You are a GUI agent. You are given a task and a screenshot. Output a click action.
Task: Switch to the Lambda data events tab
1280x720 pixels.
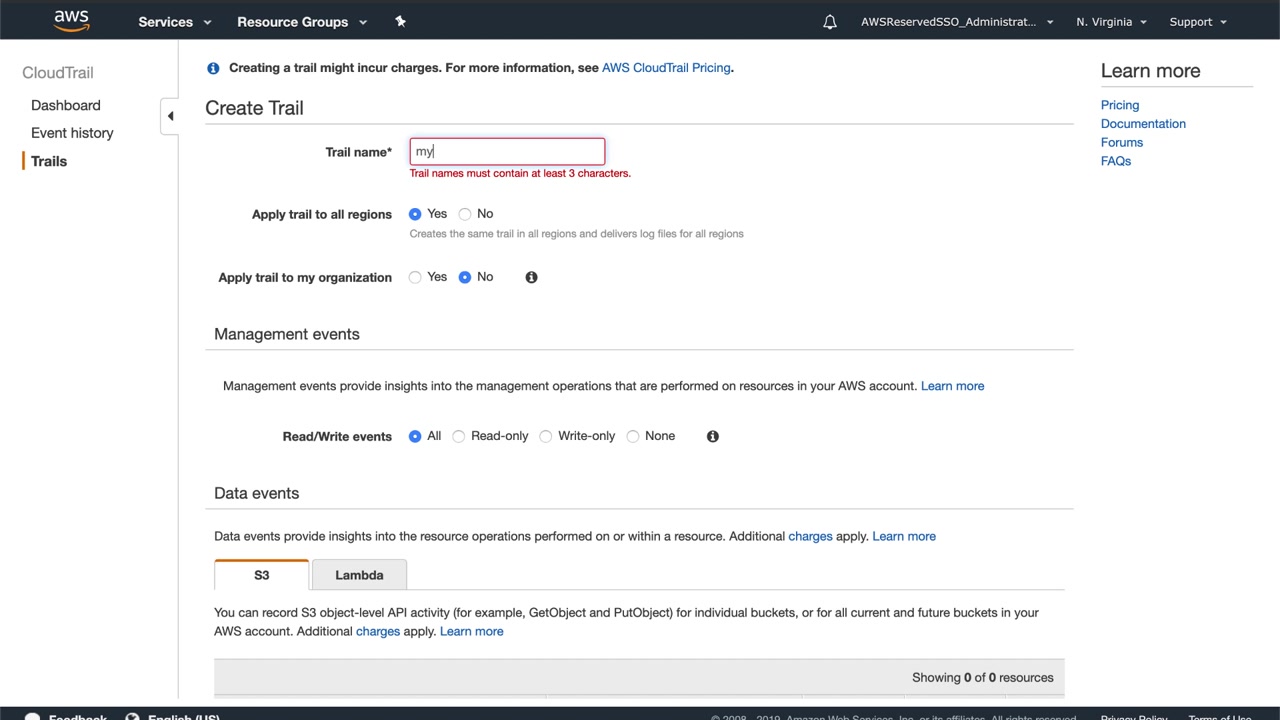359,575
